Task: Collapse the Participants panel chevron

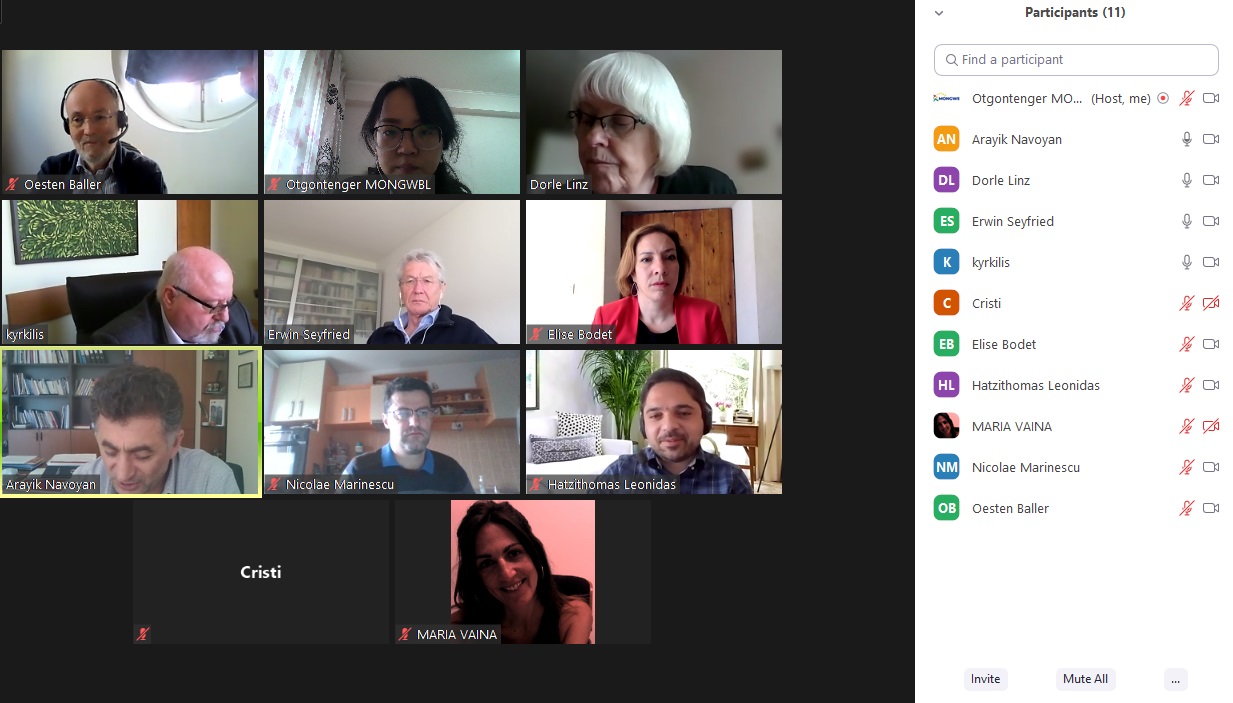Action: tap(939, 13)
